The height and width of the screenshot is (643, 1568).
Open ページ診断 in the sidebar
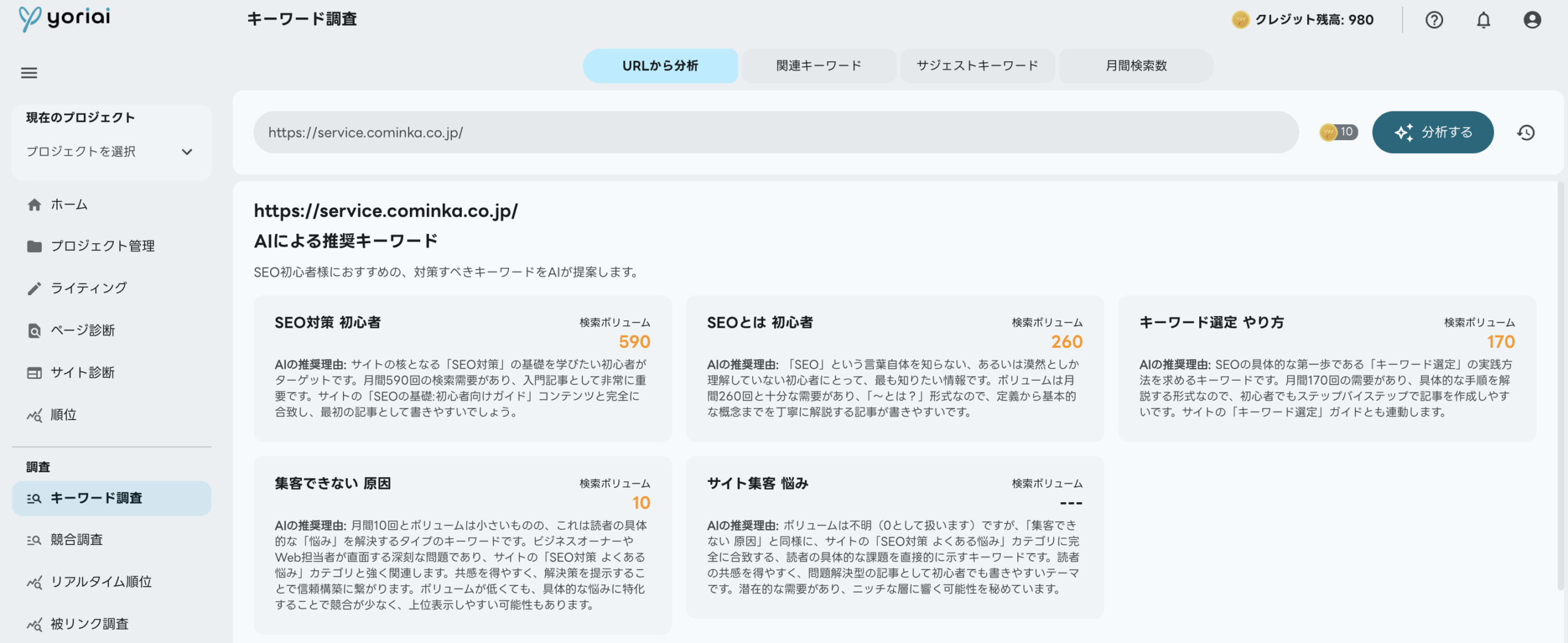pyautogui.click(x=82, y=331)
